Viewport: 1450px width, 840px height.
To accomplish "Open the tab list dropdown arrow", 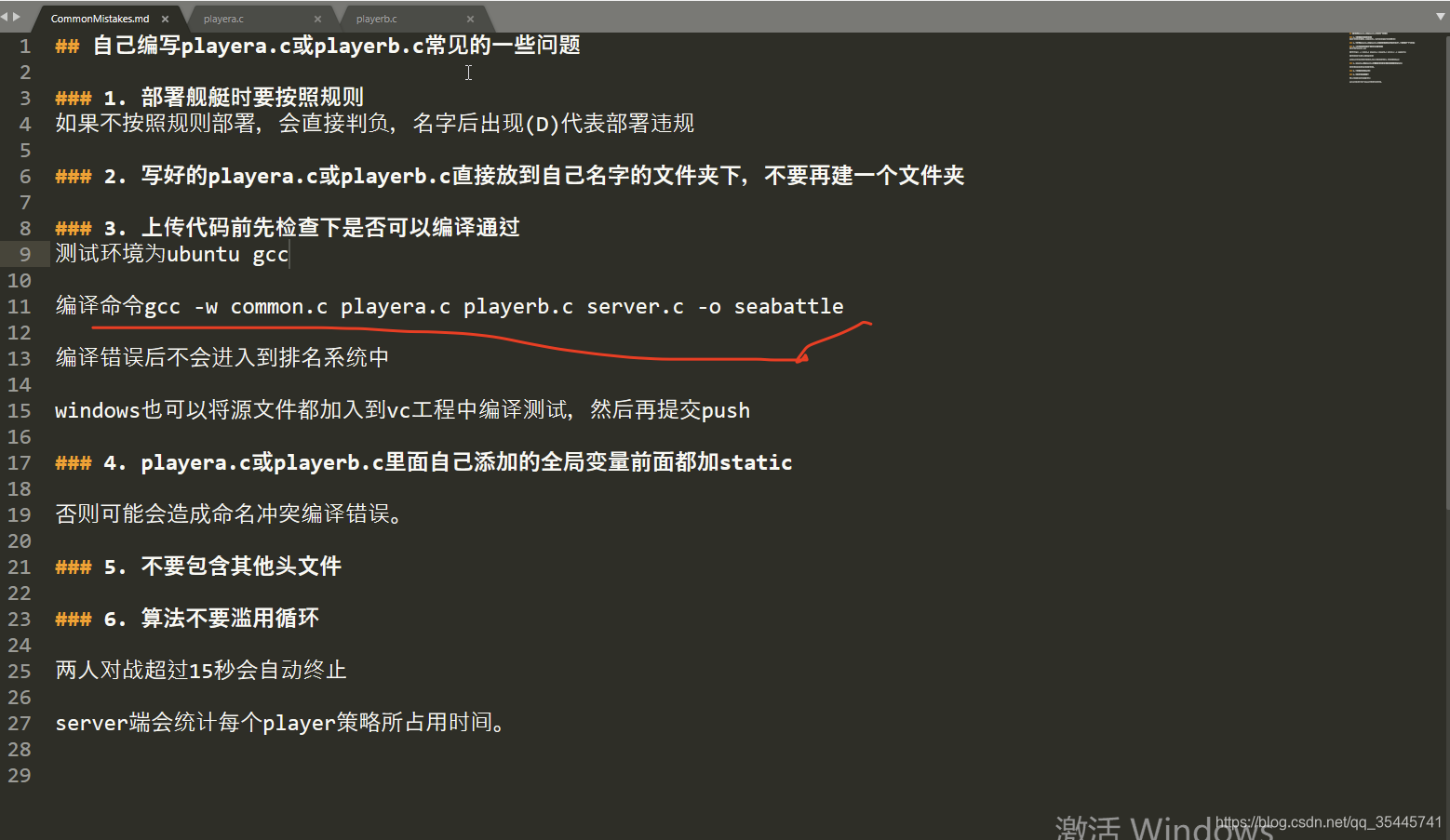I will point(1441,17).
